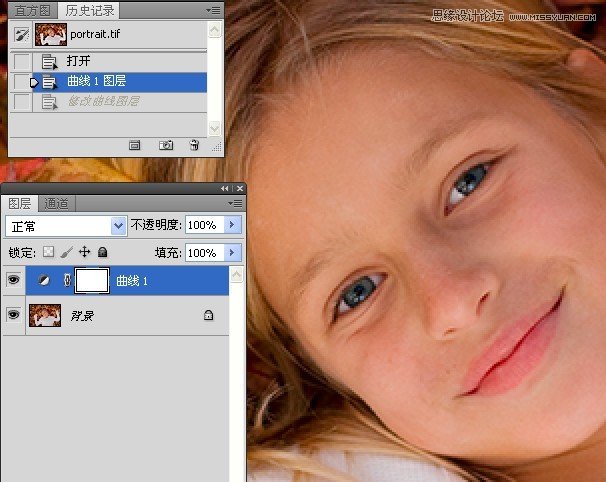Hide the 背景 layer
This screenshot has height=482, width=606.
coord(14,315)
